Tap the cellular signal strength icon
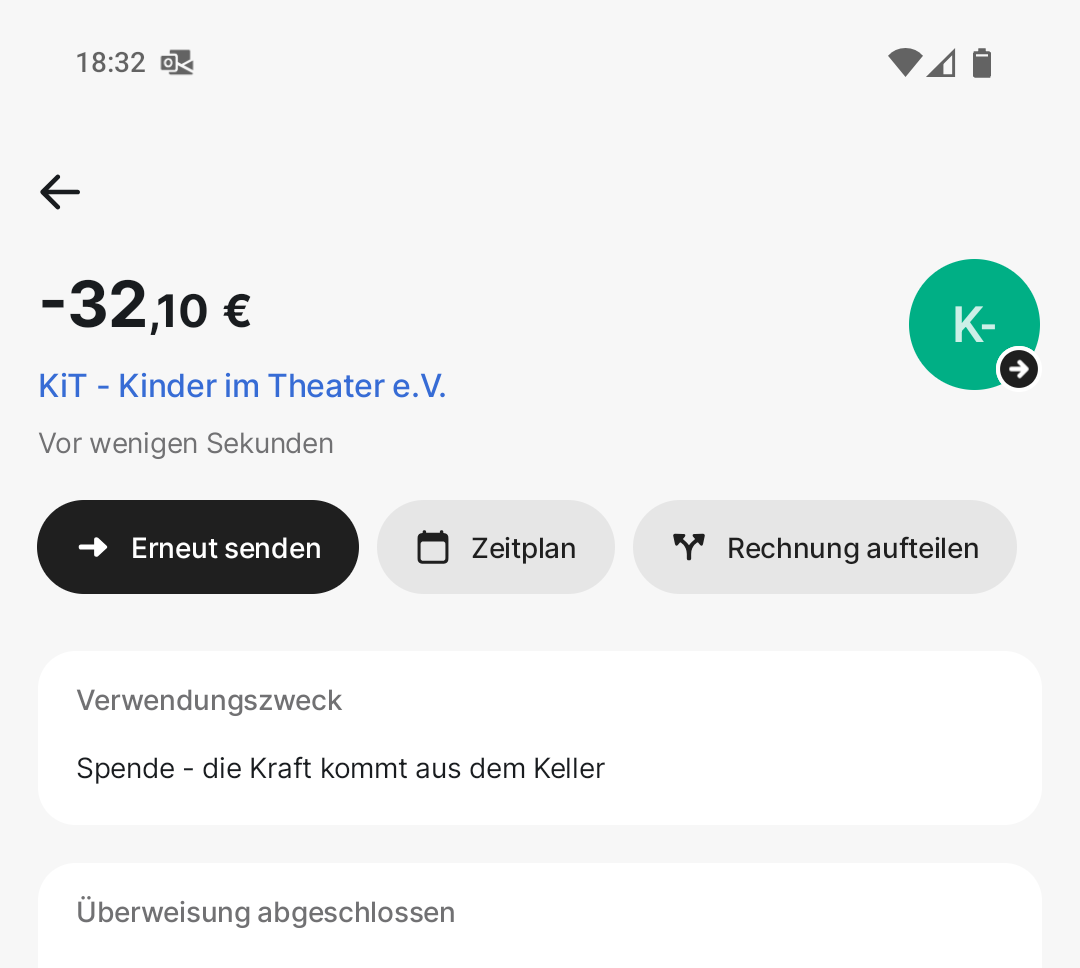 click(941, 63)
